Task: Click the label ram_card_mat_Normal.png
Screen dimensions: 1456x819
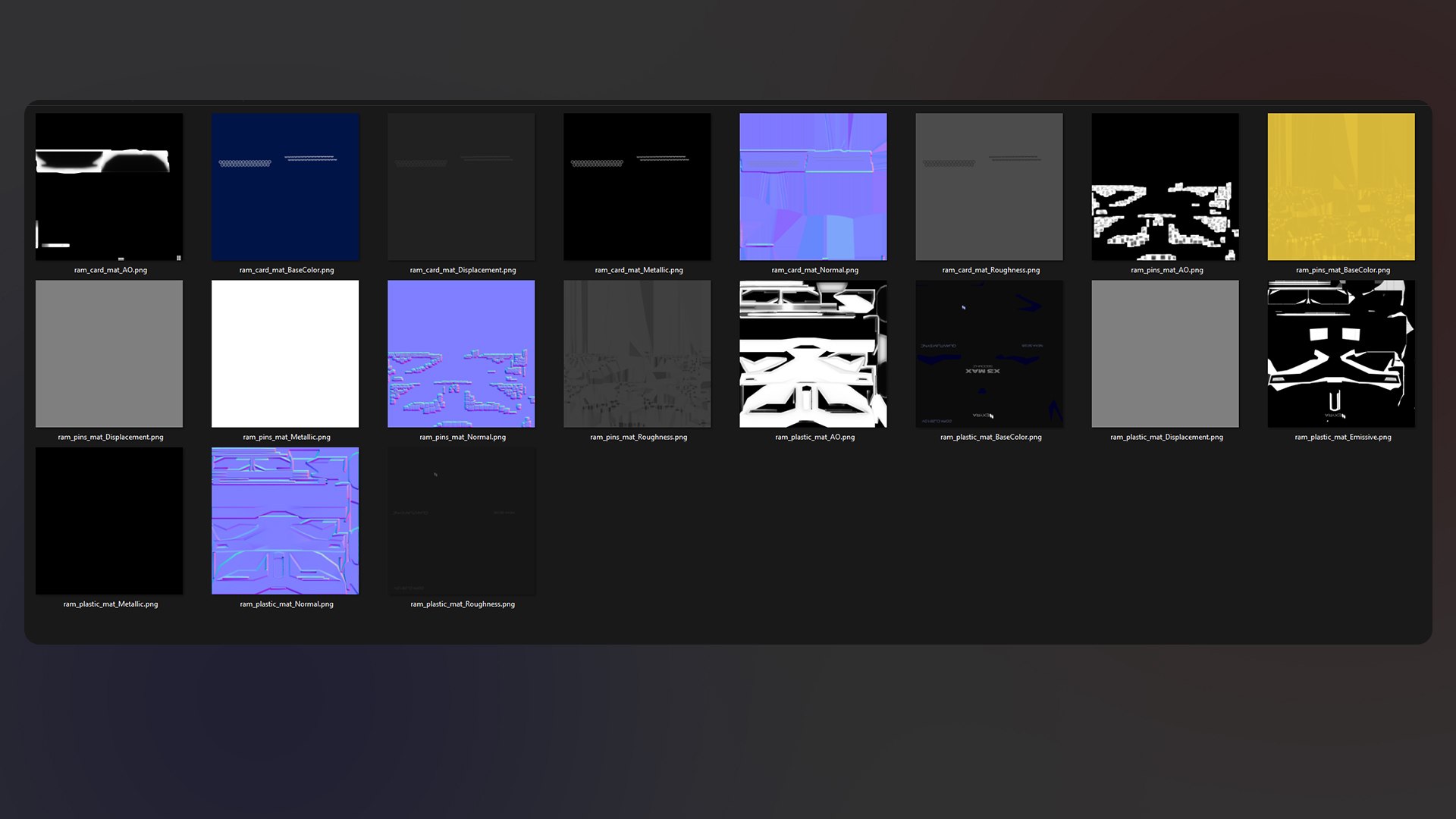Action: 814,270
